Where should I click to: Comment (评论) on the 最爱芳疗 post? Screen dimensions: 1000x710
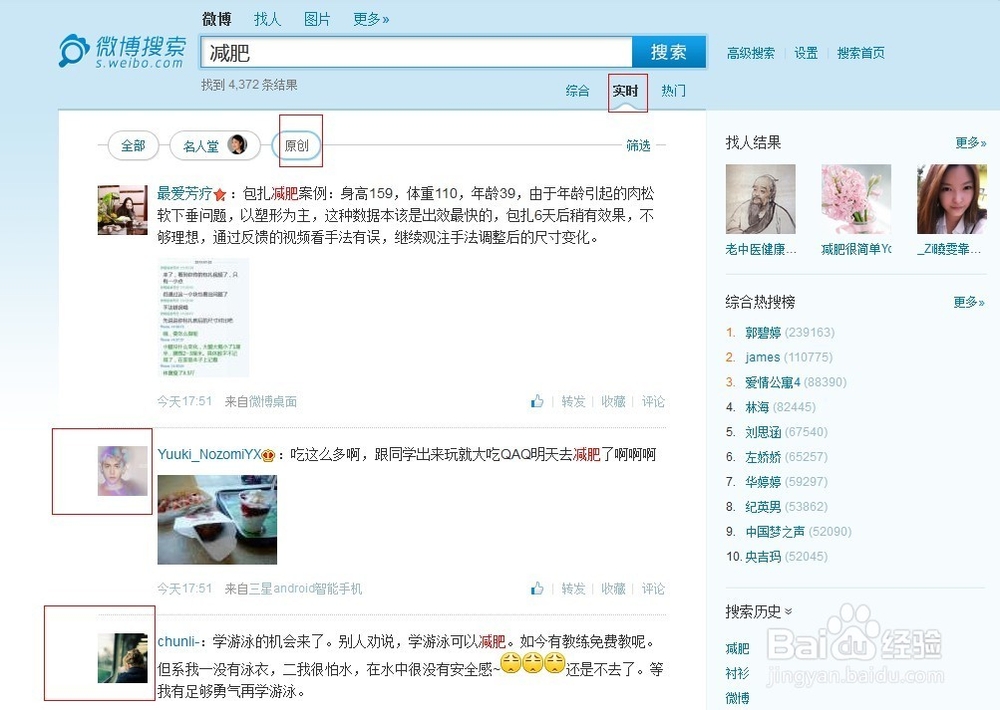(653, 401)
